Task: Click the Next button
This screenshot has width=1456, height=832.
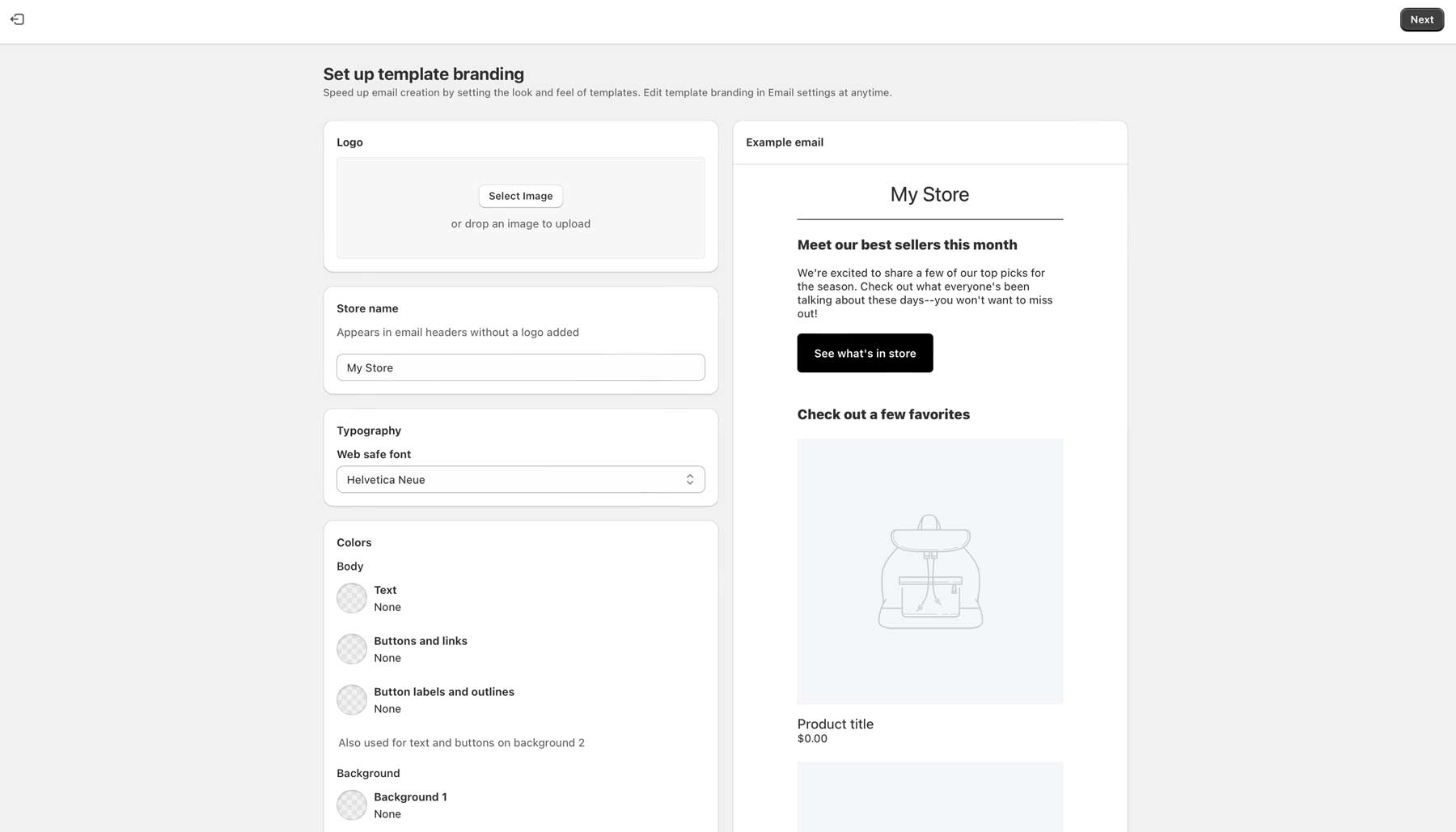Action: click(1421, 19)
